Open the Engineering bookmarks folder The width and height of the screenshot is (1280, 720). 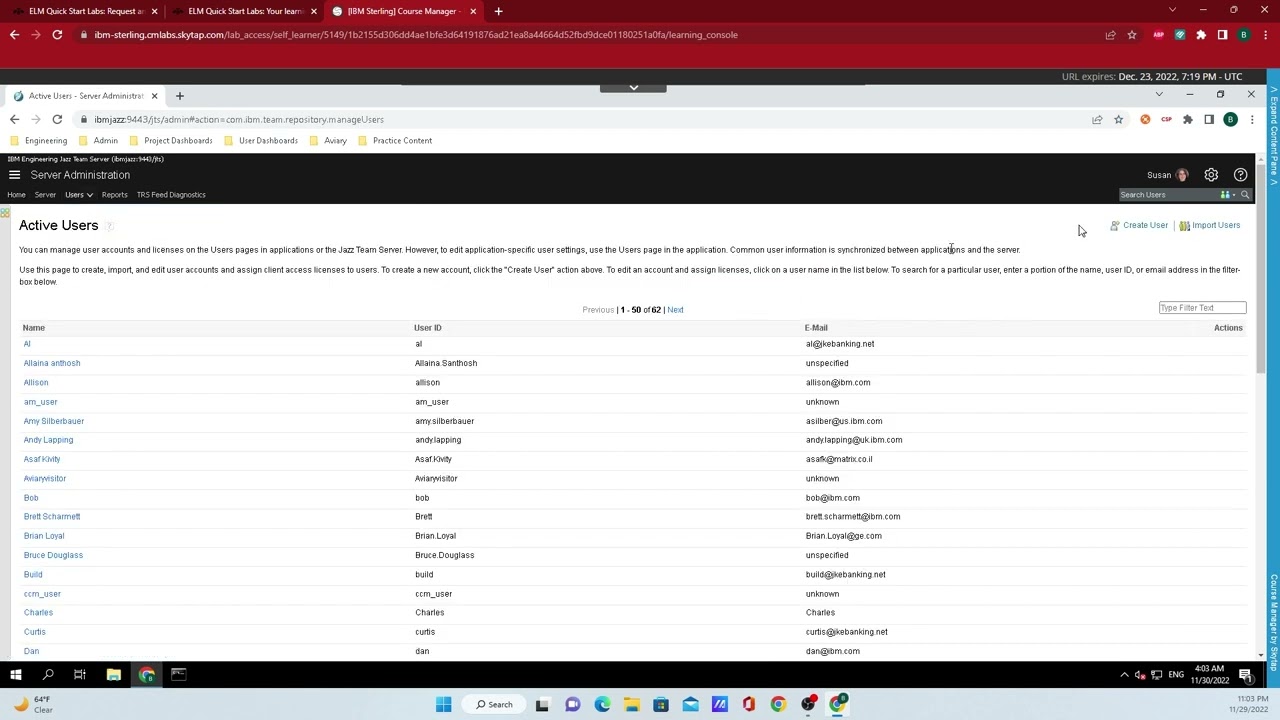(39, 141)
